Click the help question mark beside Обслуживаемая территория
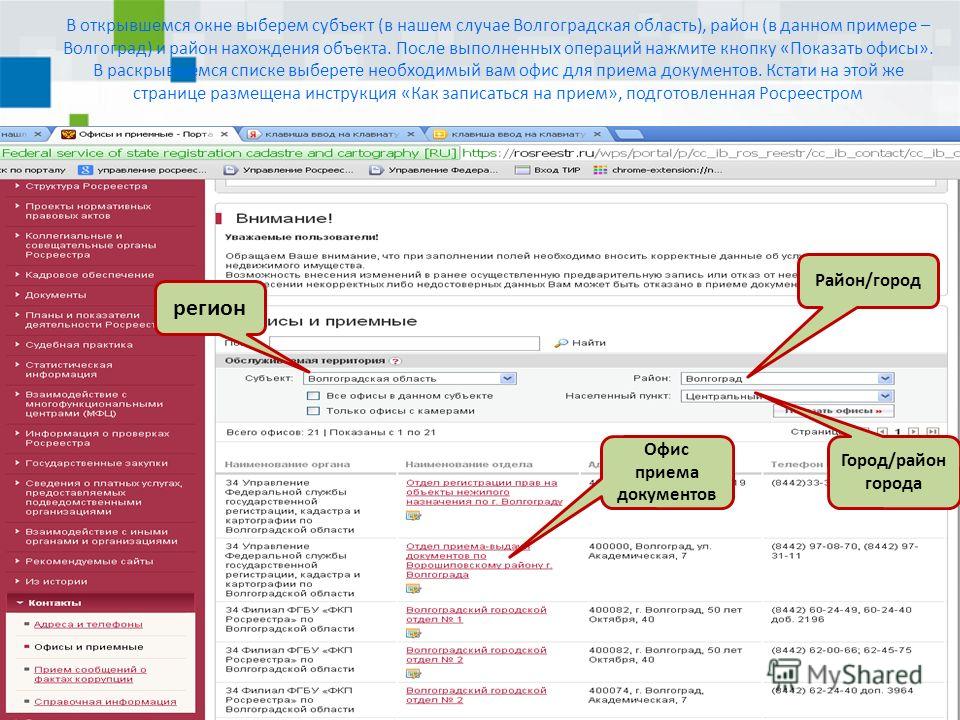This screenshot has width=960, height=720. pos(396,361)
